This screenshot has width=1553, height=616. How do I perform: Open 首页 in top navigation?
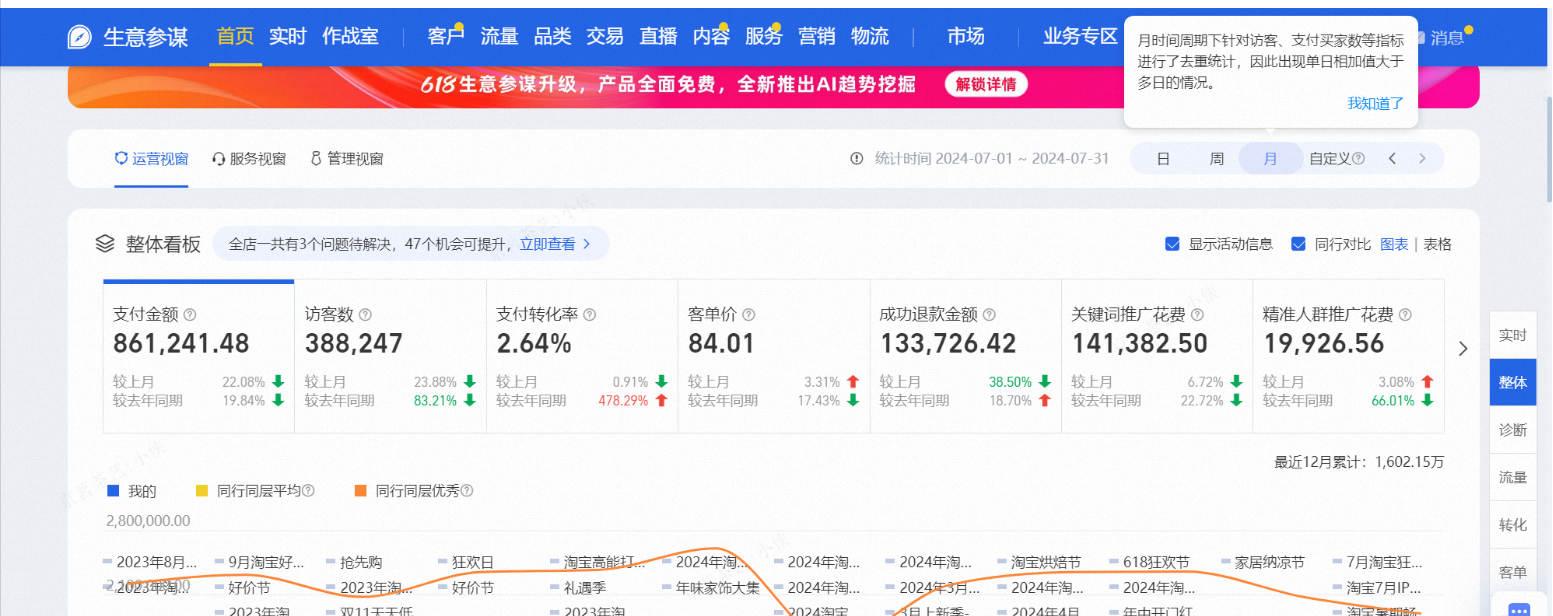click(236, 37)
